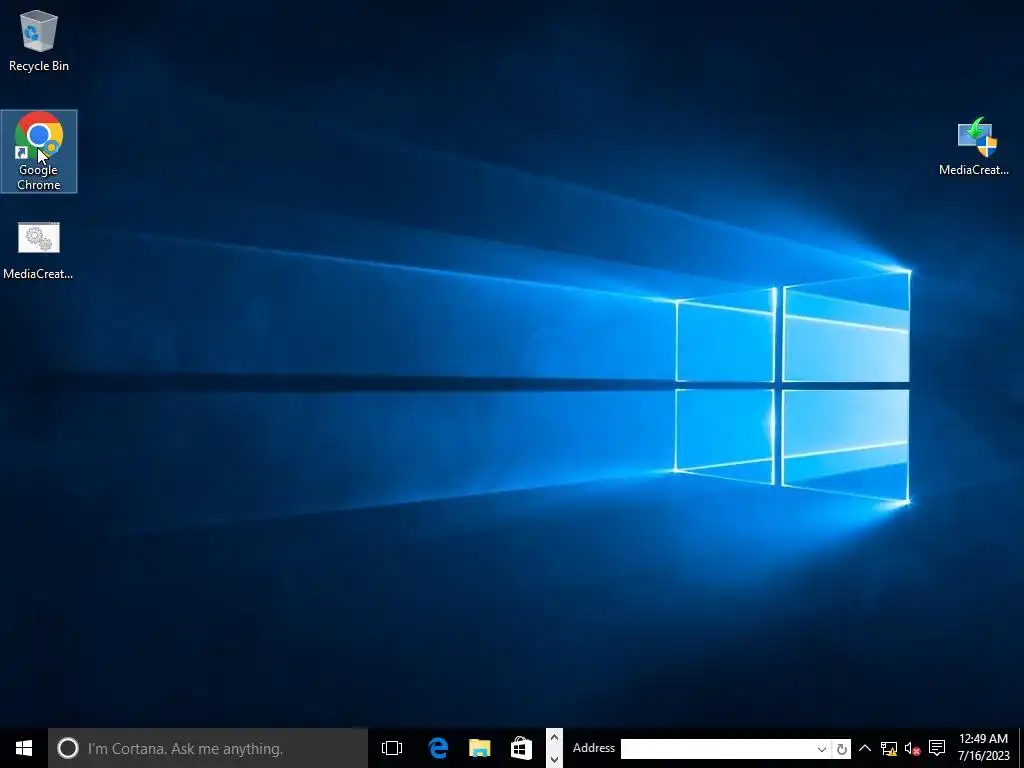Open File Explorer from the taskbar
This screenshot has height=768, width=1024.
pos(479,748)
